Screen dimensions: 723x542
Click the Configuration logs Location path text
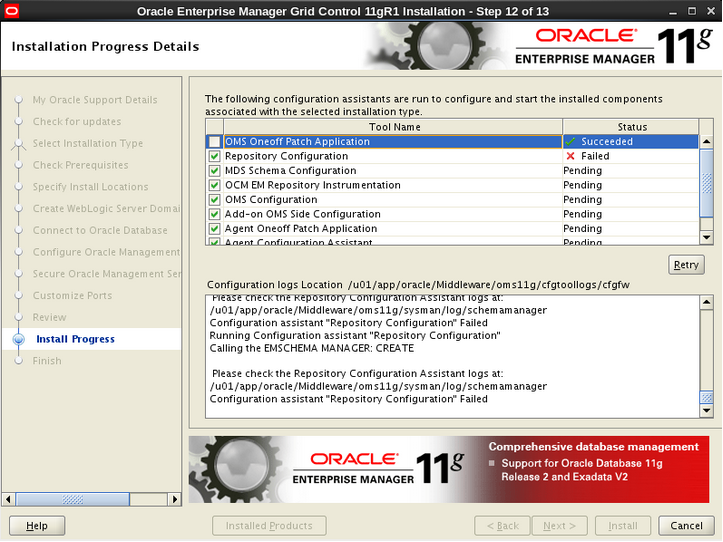[x=488, y=285]
